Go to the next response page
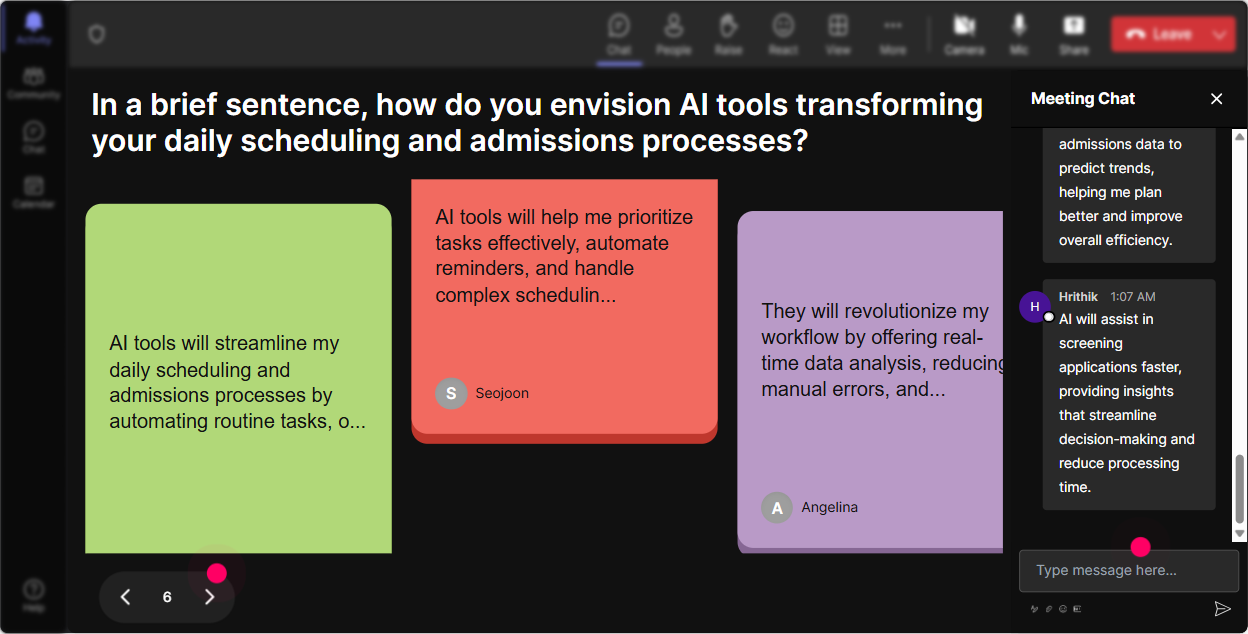 point(209,597)
